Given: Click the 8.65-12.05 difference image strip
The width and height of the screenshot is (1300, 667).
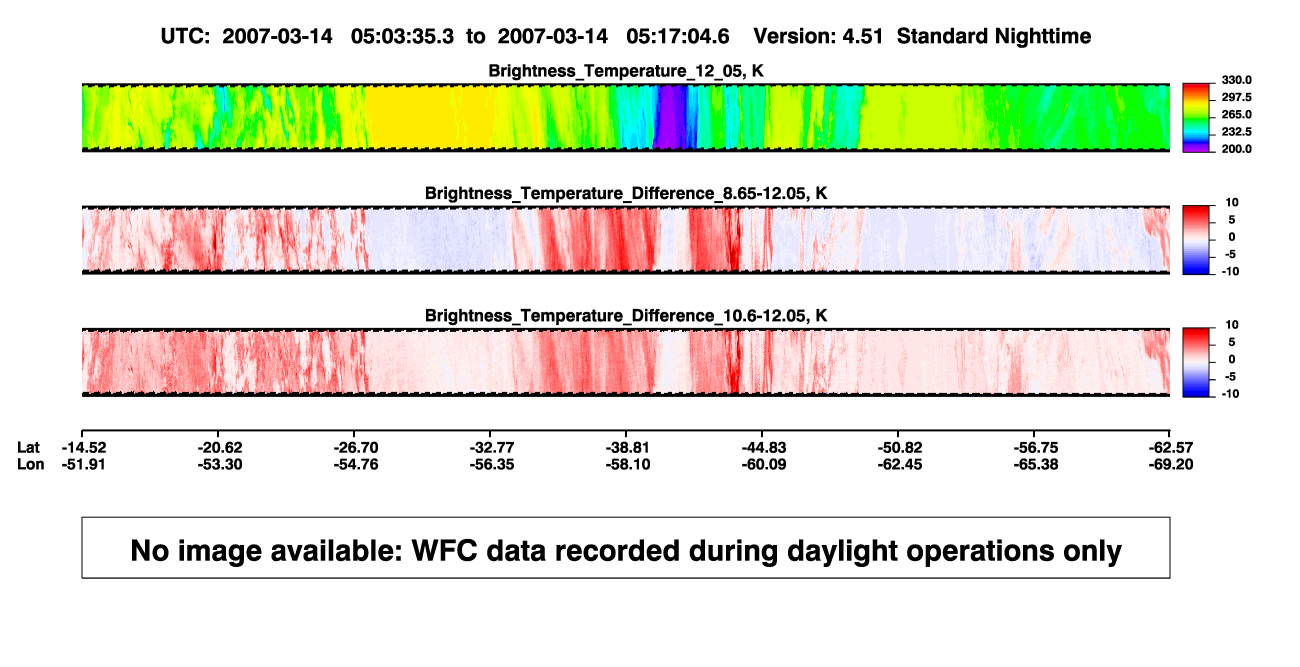Looking at the screenshot, I should click(x=626, y=240).
